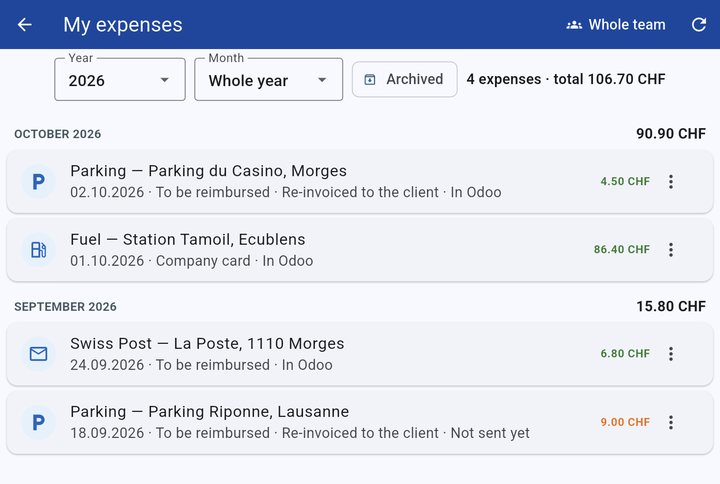Open the Year dropdown showing 2026
The height and width of the screenshot is (484, 720).
pos(120,79)
